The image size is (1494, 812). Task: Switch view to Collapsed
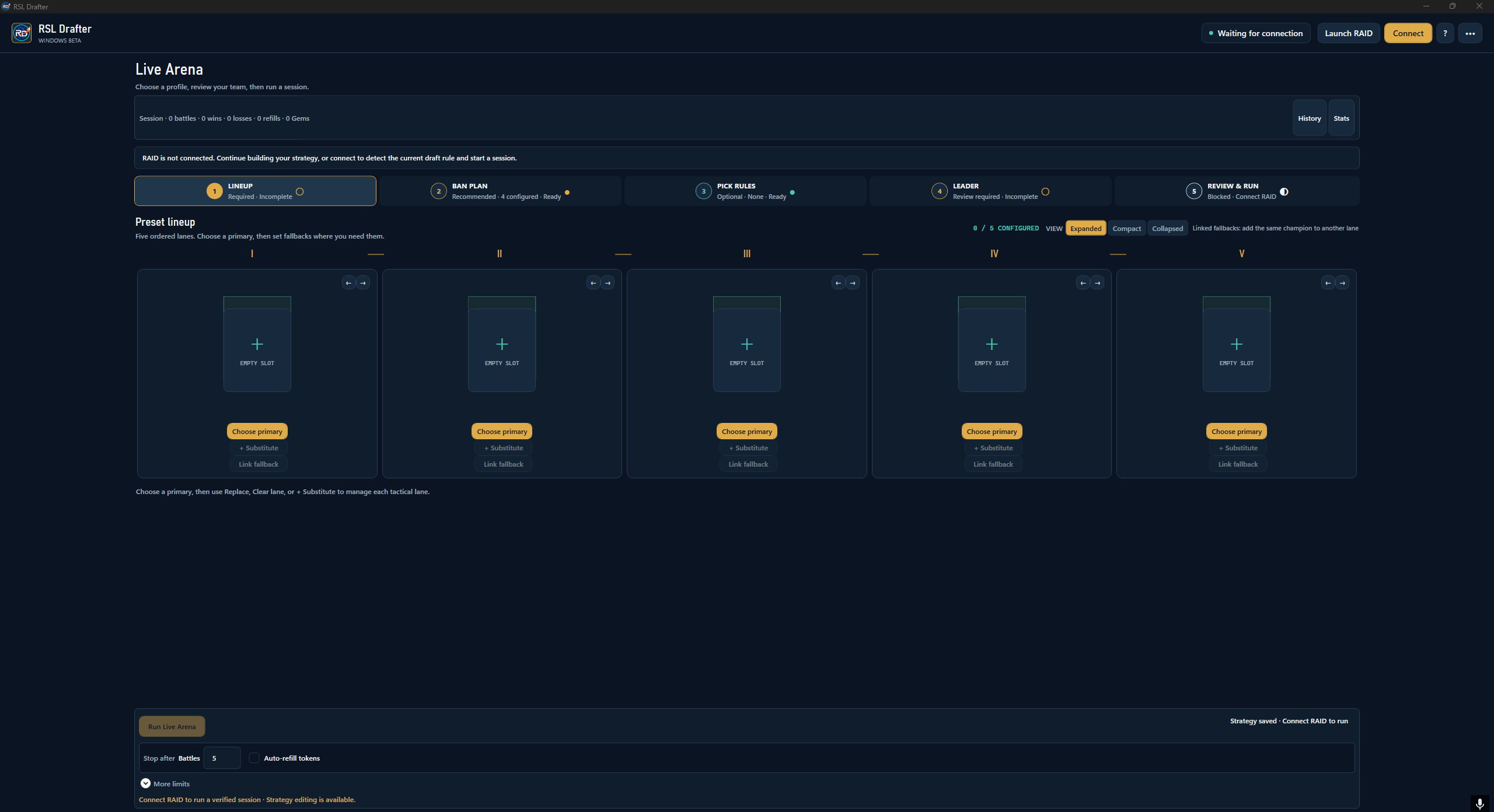pyautogui.click(x=1168, y=228)
